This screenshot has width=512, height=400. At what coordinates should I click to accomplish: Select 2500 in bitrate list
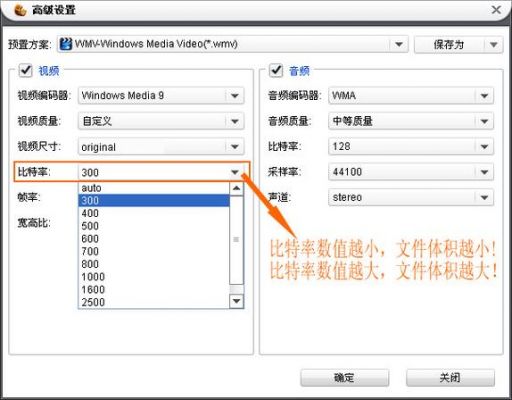pyautogui.click(x=154, y=302)
